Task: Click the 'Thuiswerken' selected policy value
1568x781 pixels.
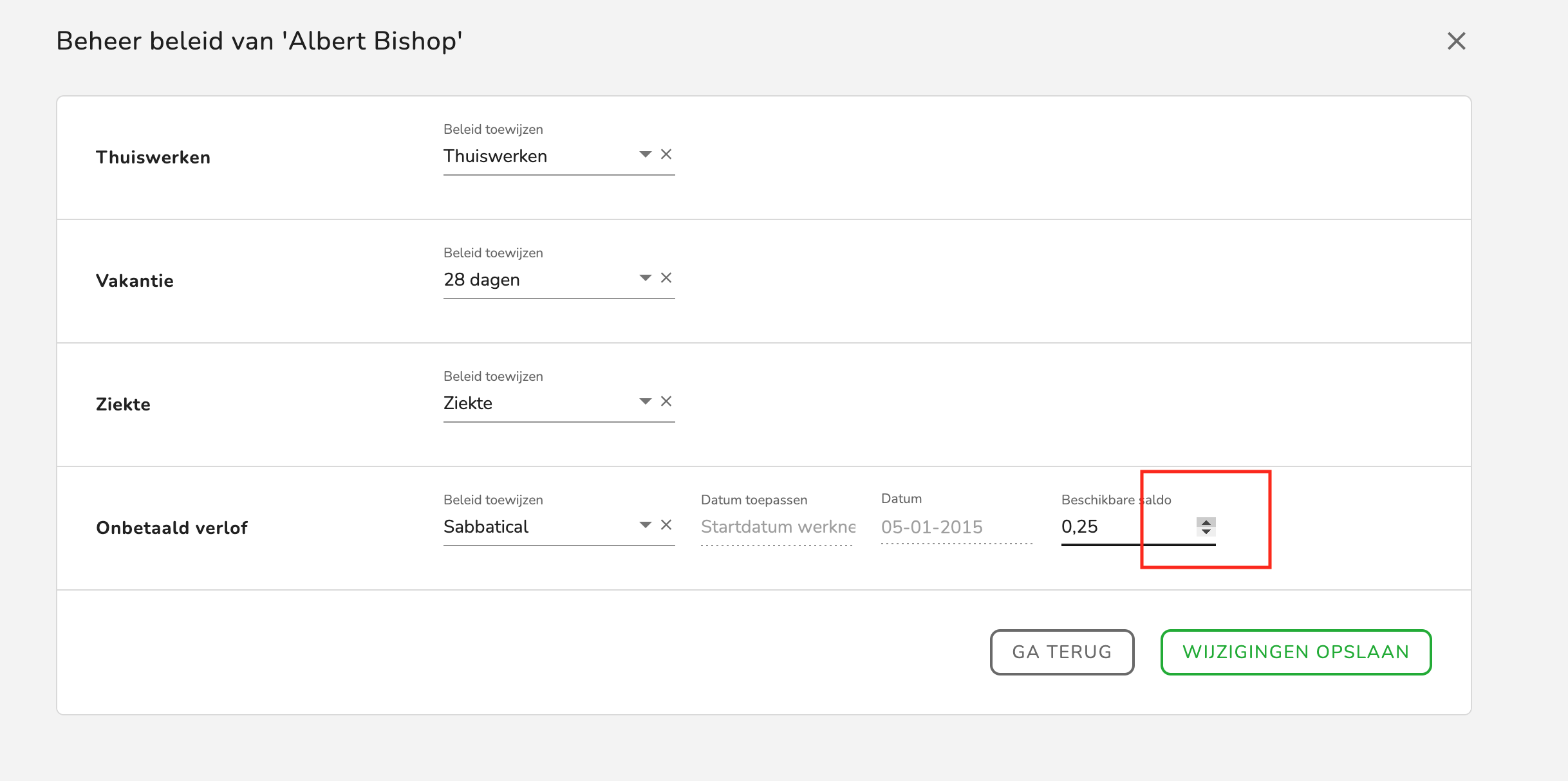Action: click(x=495, y=156)
